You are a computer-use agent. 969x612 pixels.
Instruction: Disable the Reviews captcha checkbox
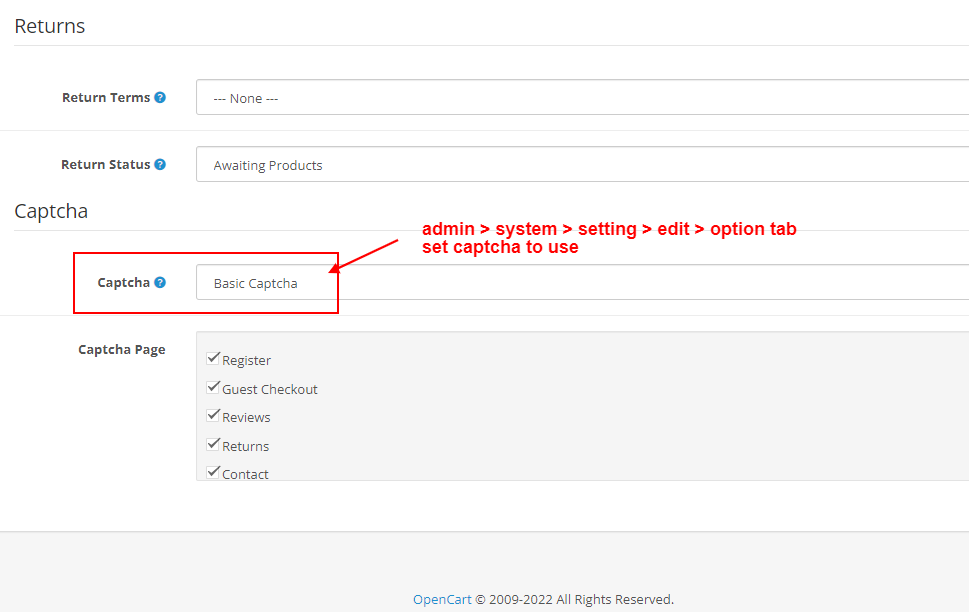coord(213,415)
